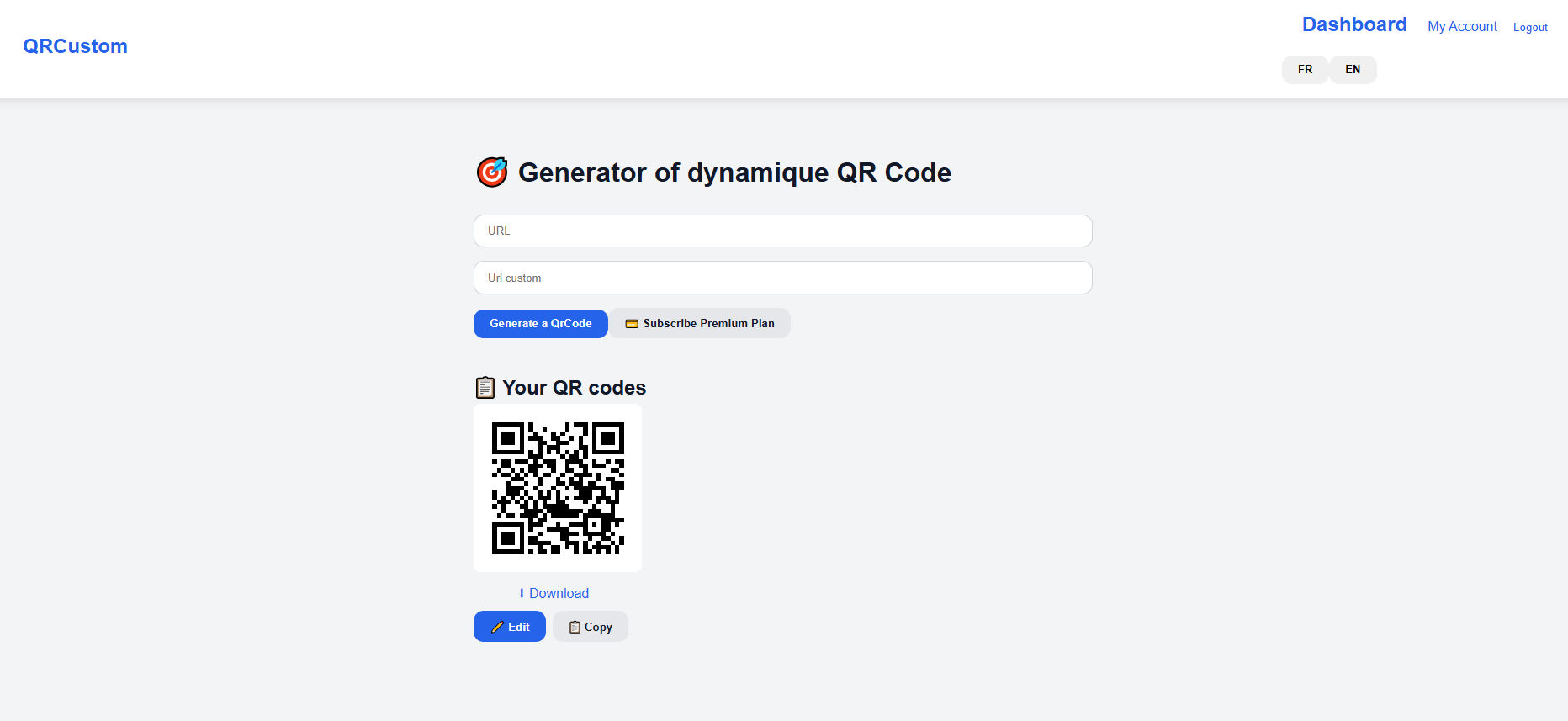Focus the Url custom input field
This screenshot has height=721, width=1568.
tap(782, 278)
